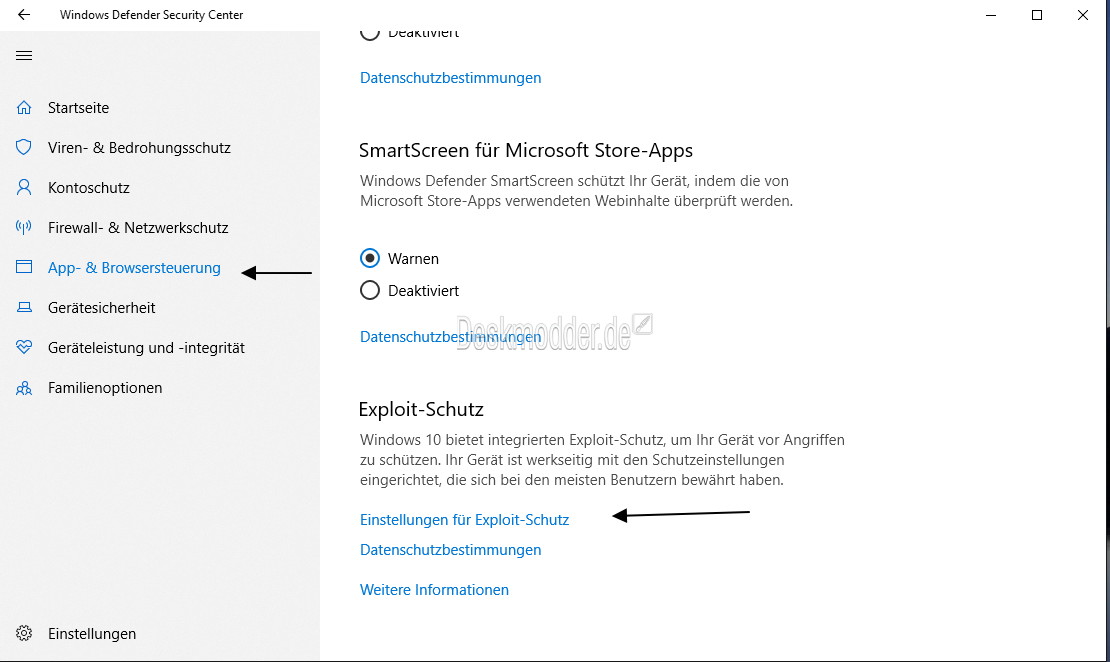
Task: Open Familienoptionen section
Action: 105,388
